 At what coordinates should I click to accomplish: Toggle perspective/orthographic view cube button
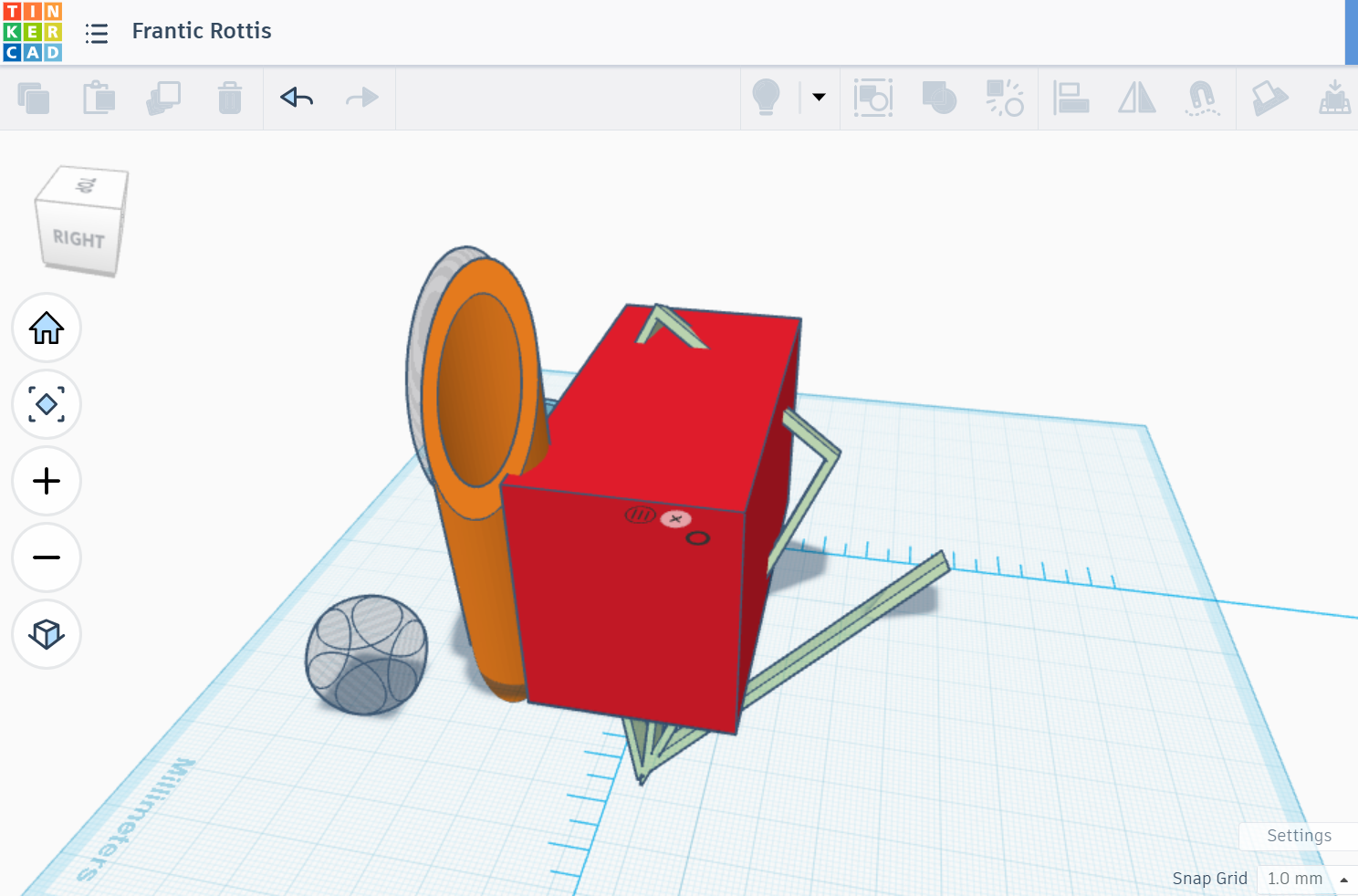coord(47,634)
